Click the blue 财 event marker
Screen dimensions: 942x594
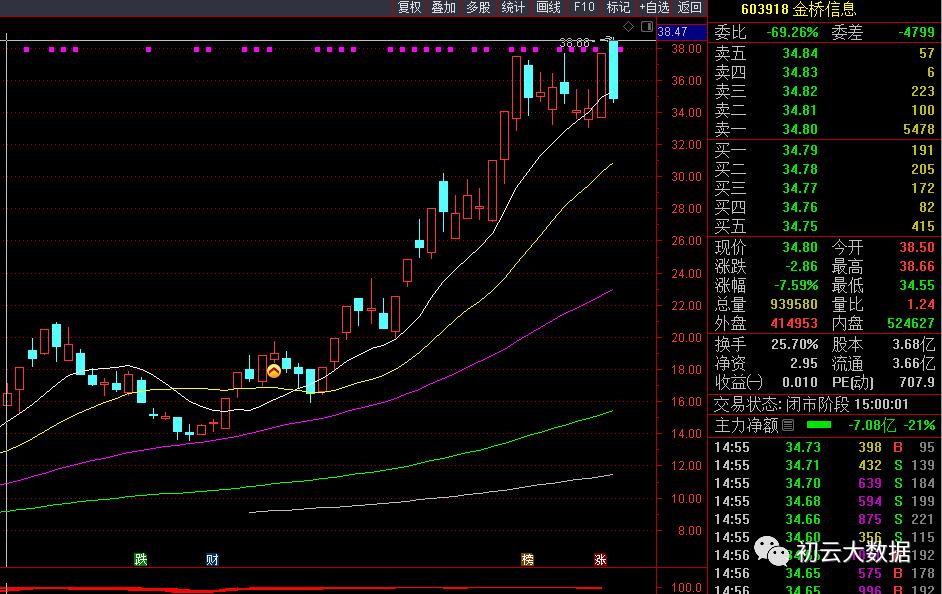[212, 559]
